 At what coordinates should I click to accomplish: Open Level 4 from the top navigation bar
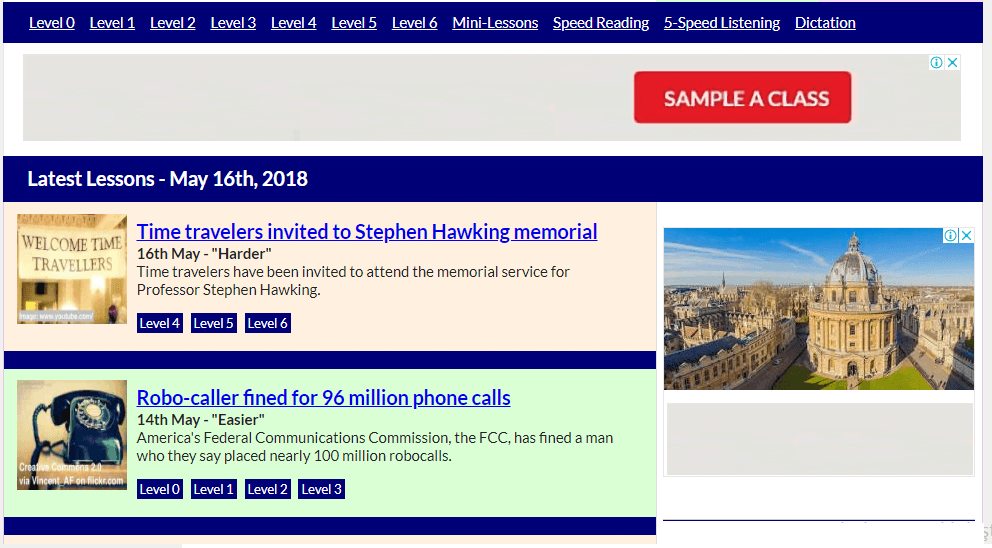click(294, 23)
